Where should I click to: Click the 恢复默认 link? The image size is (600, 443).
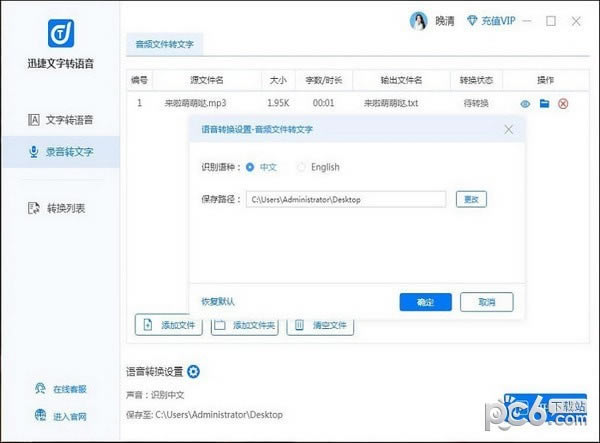(218, 301)
